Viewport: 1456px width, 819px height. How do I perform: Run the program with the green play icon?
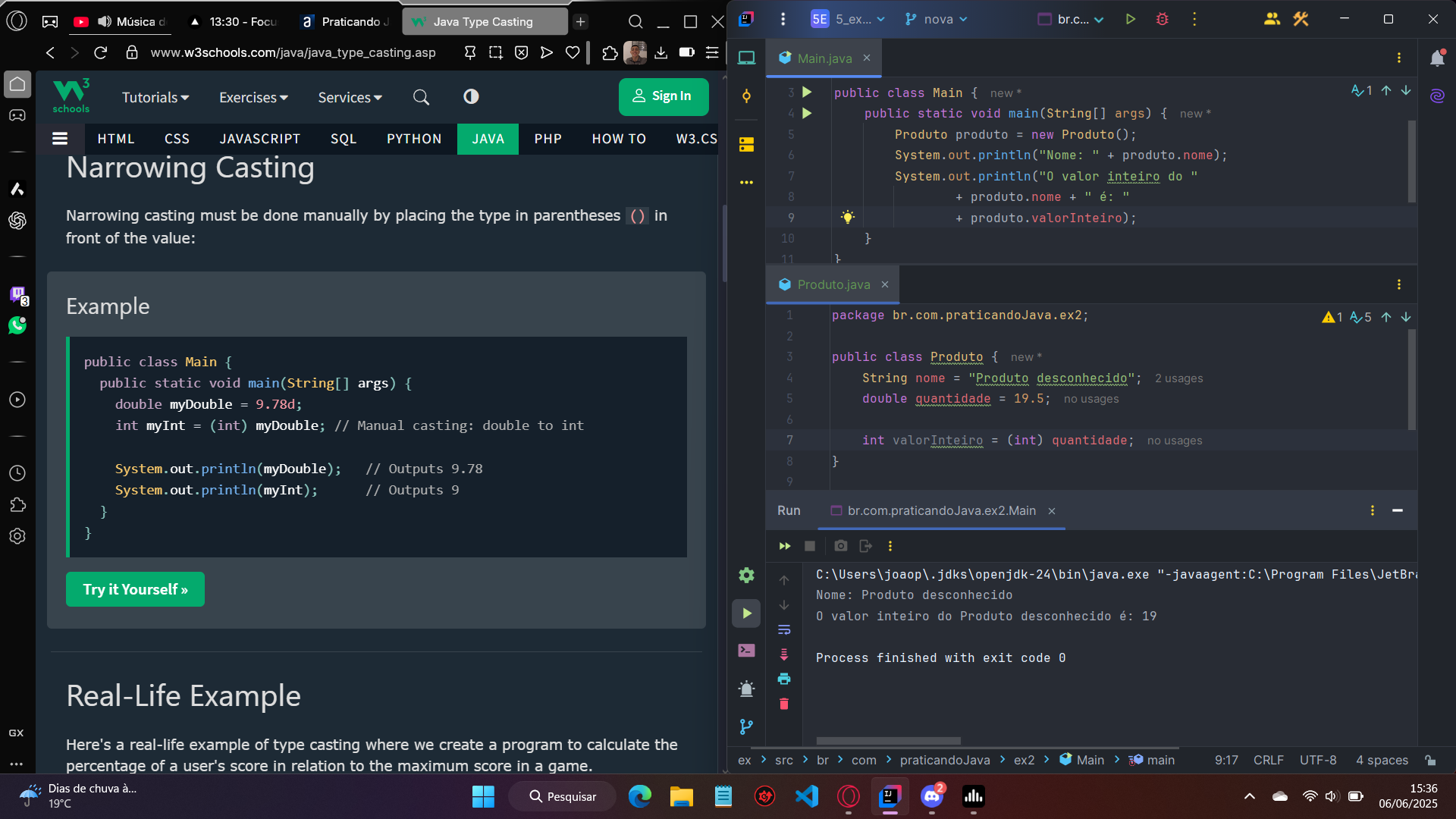[x=1130, y=20]
